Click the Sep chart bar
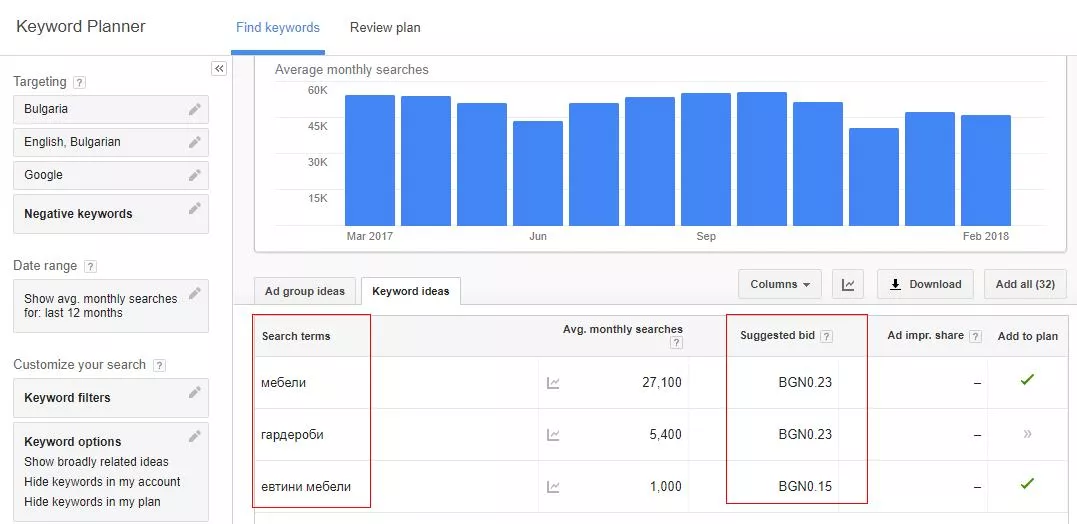 pos(705,159)
